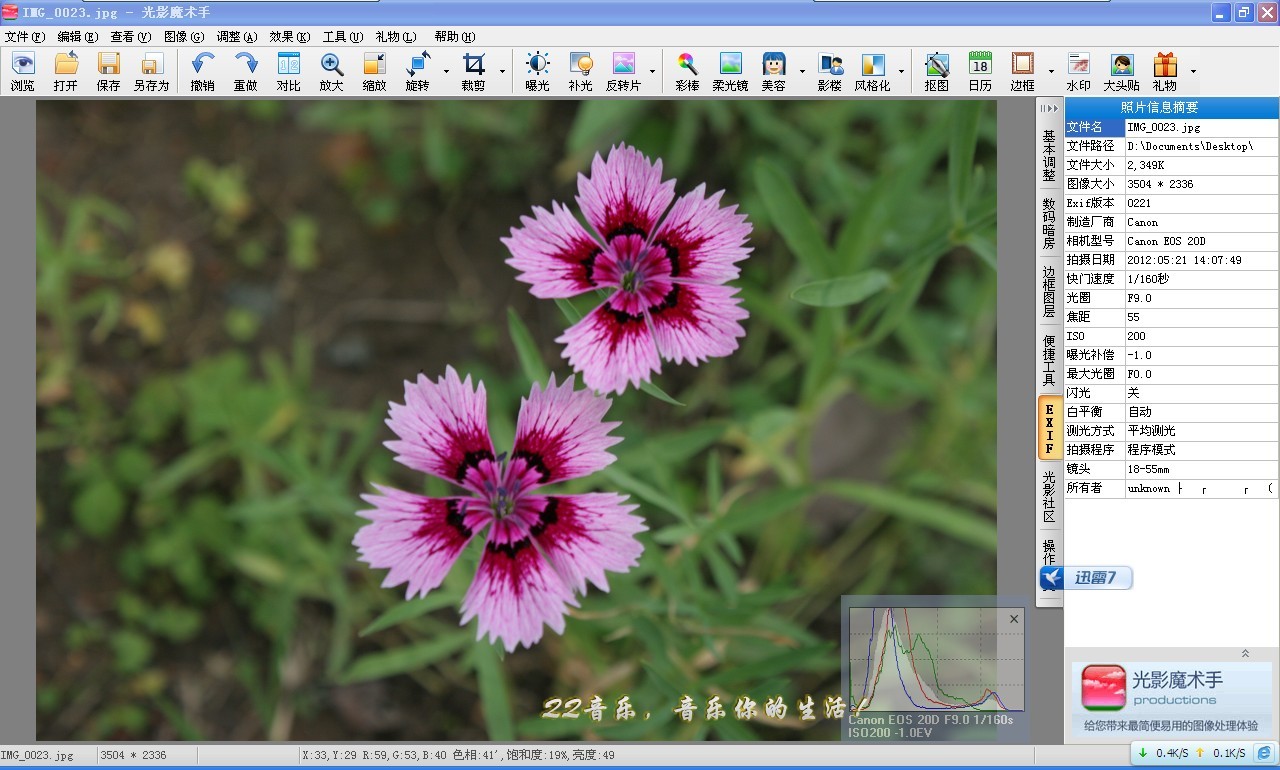Choose 另存为 save-as icon
Viewport: 1280px width, 770px height.
(151, 72)
